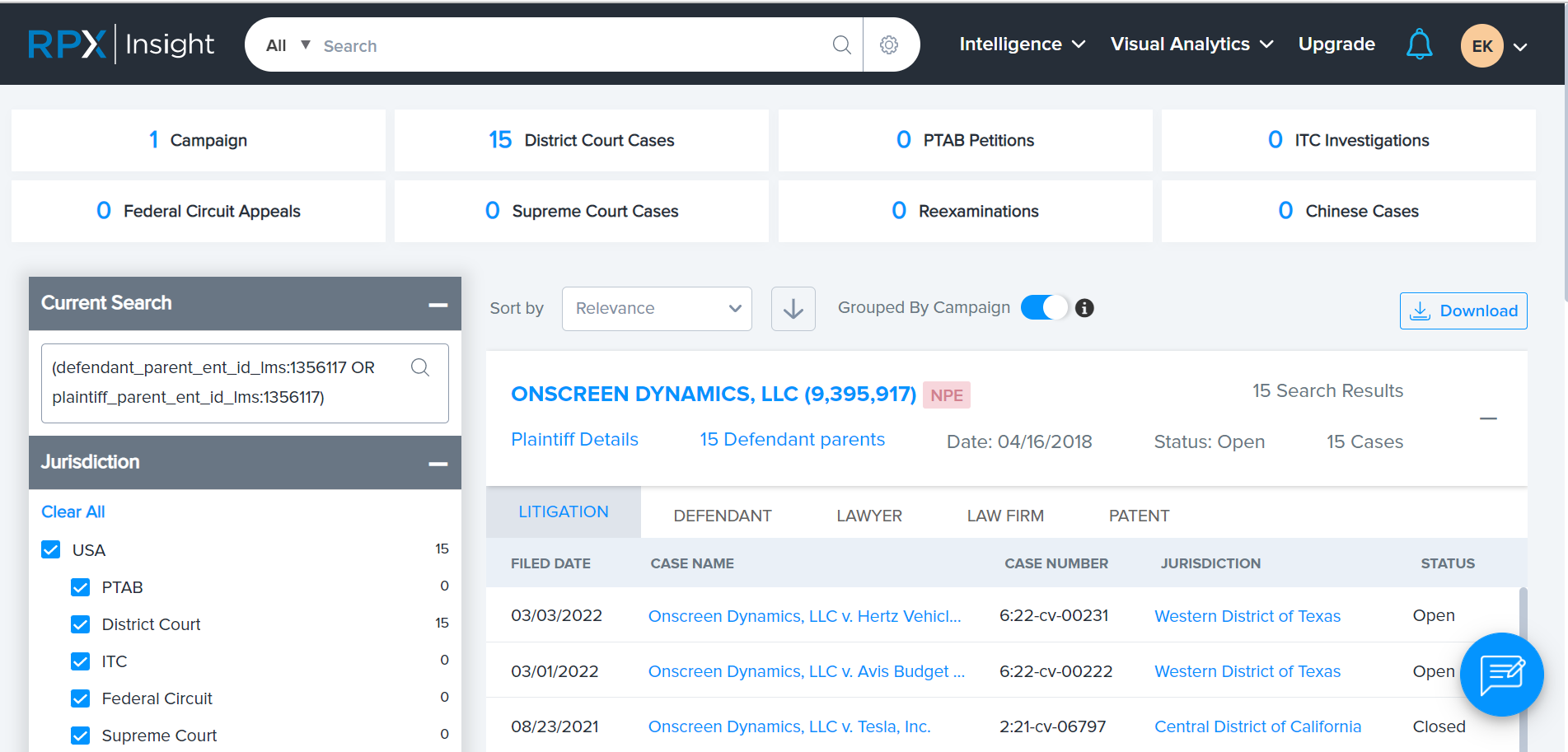Click Upgrade in the top navigation
1568x752 pixels.
click(x=1336, y=44)
